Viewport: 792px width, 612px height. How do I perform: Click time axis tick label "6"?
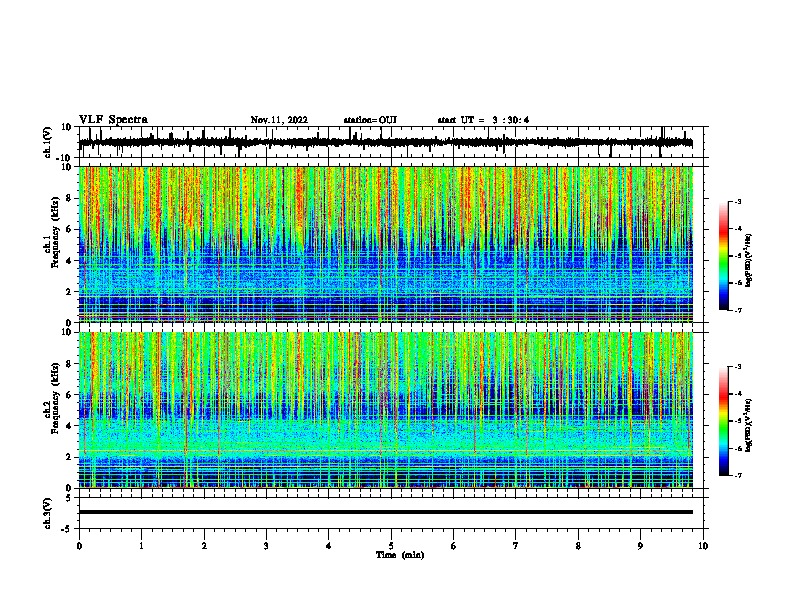454,546
